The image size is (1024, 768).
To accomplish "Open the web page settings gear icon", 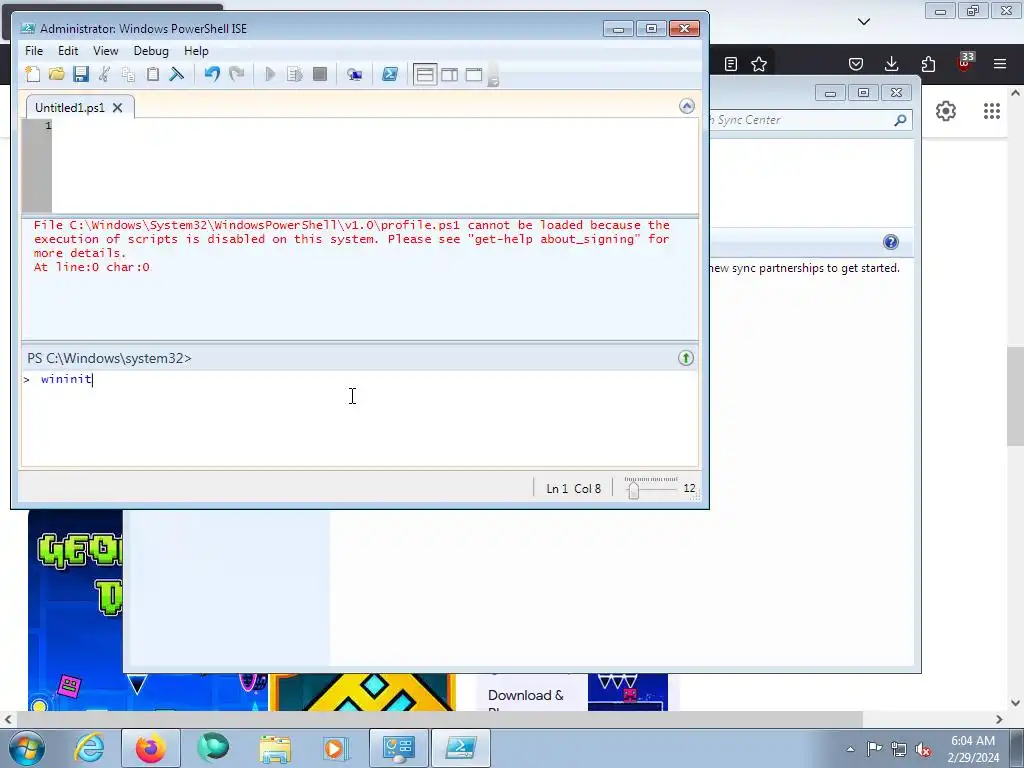I will (x=946, y=111).
